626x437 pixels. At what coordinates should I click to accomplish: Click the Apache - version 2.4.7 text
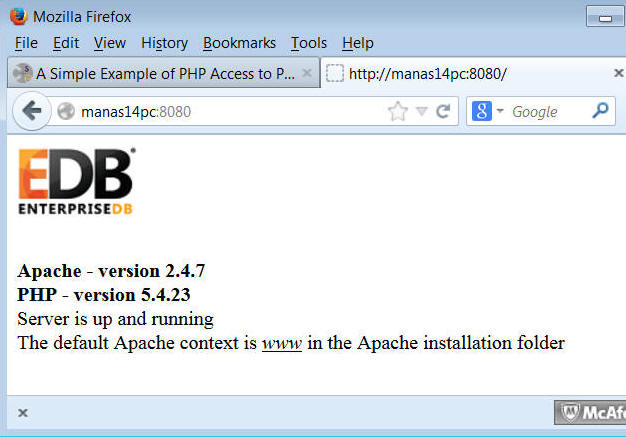111,271
